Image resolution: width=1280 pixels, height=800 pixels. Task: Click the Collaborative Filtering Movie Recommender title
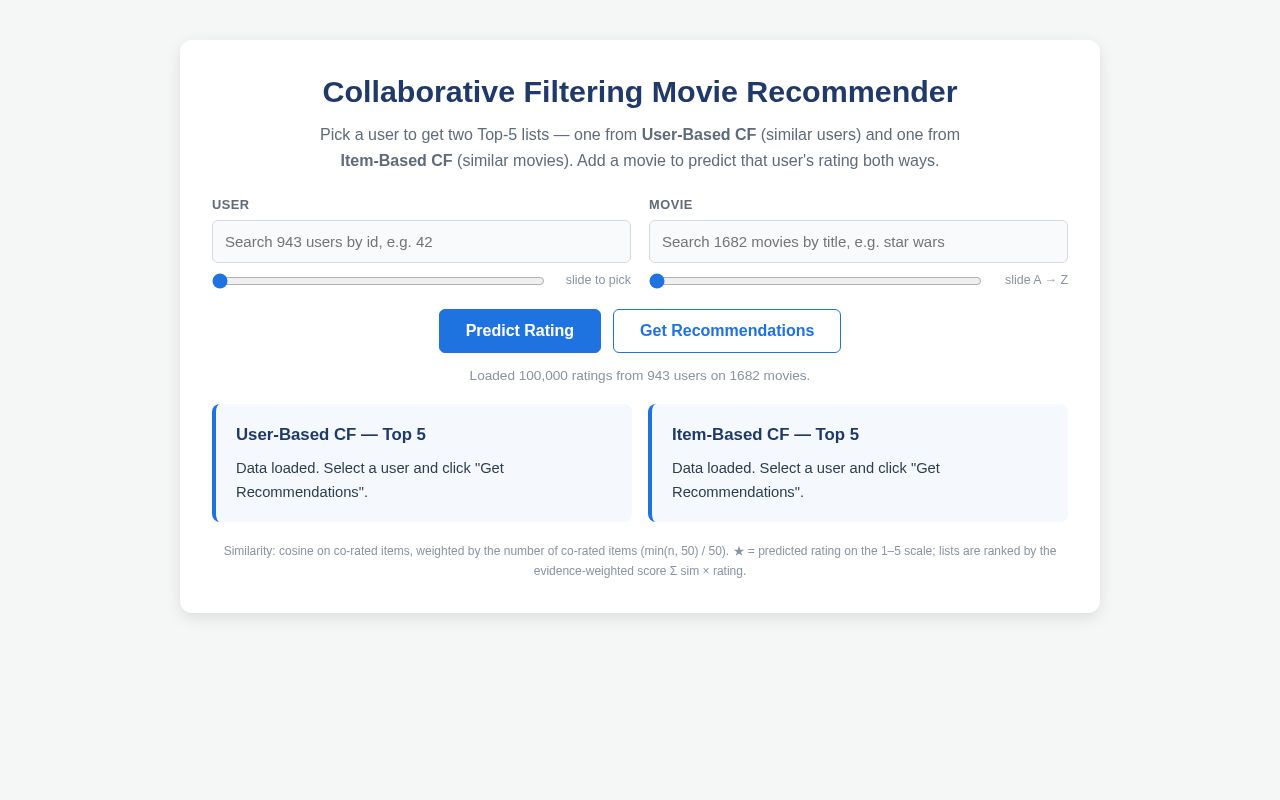coord(640,92)
